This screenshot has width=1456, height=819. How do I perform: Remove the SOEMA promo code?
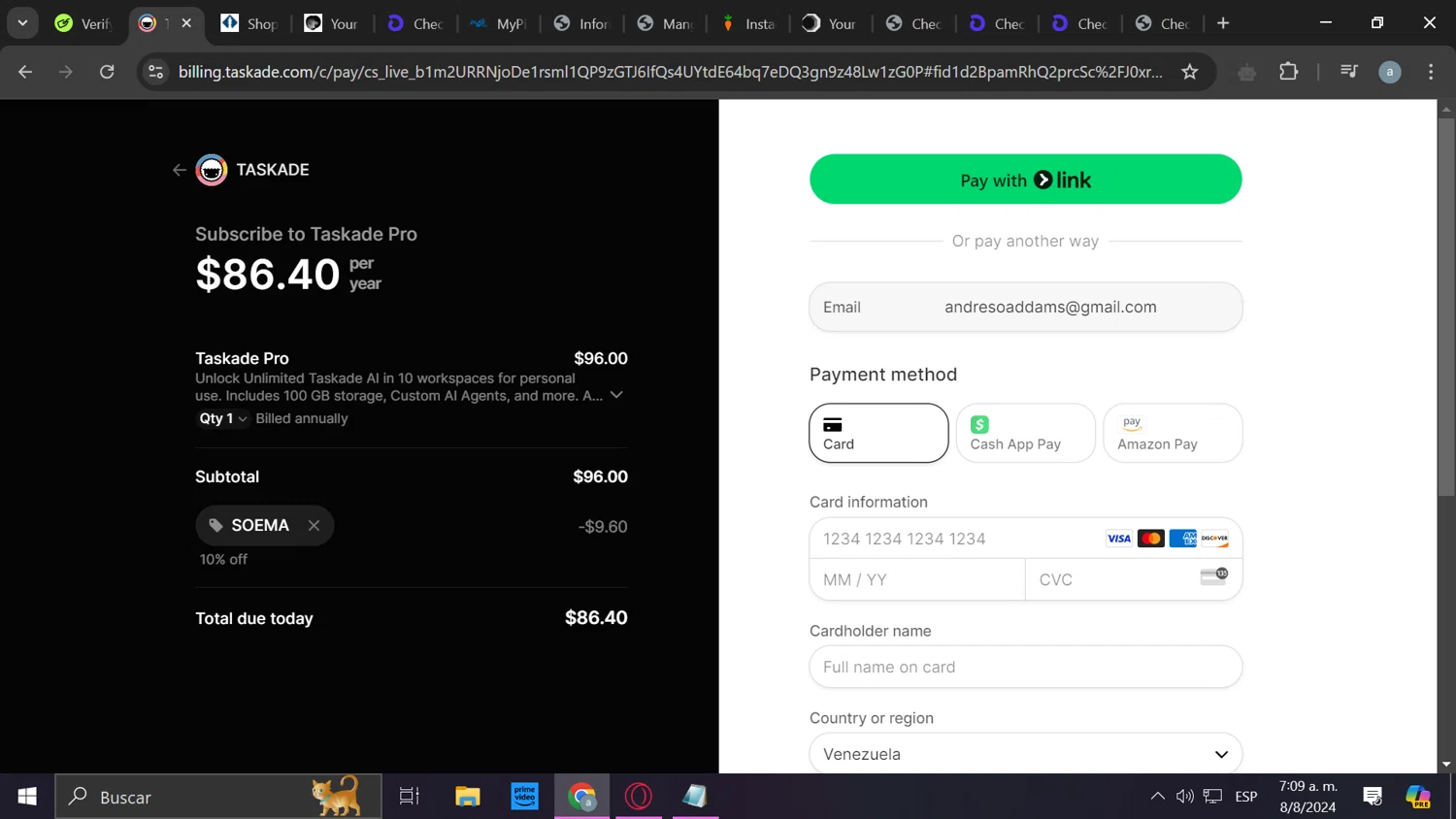point(314,525)
